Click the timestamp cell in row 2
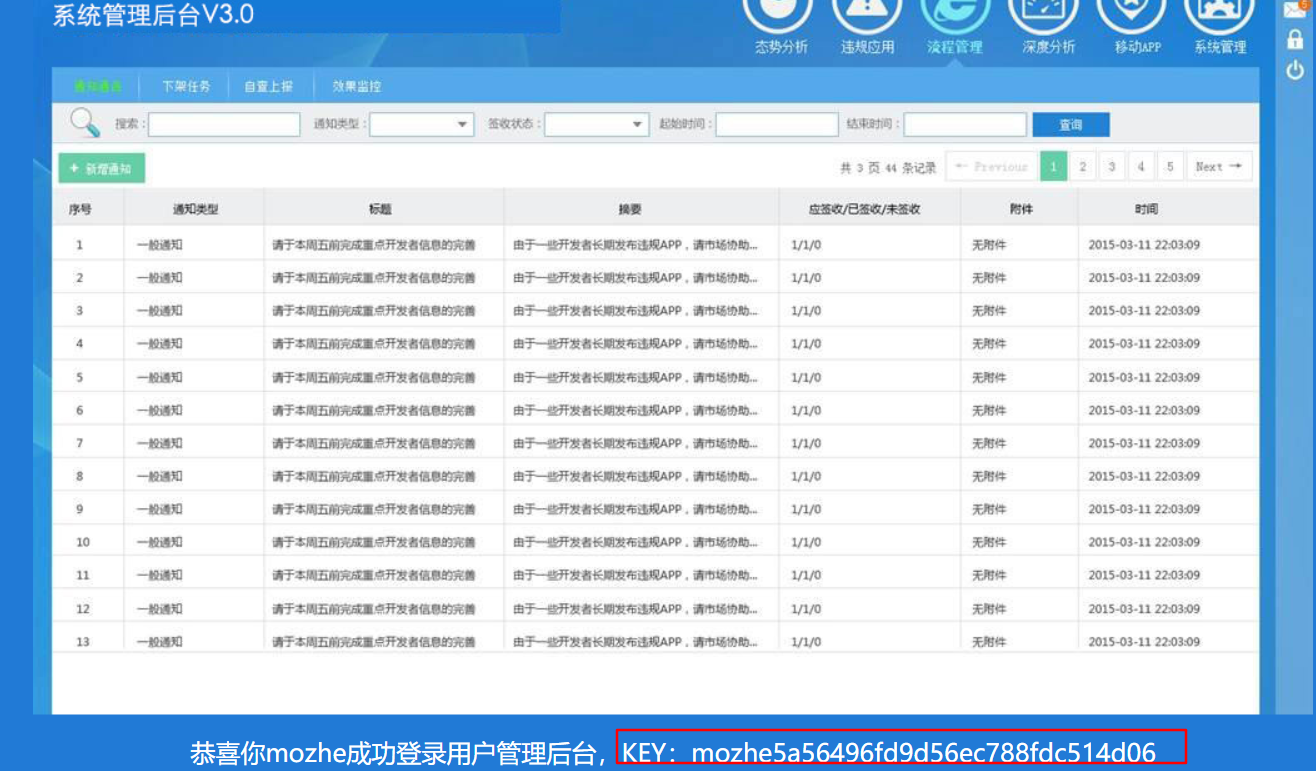The width and height of the screenshot is (1316, 771). pos(1144,278)
